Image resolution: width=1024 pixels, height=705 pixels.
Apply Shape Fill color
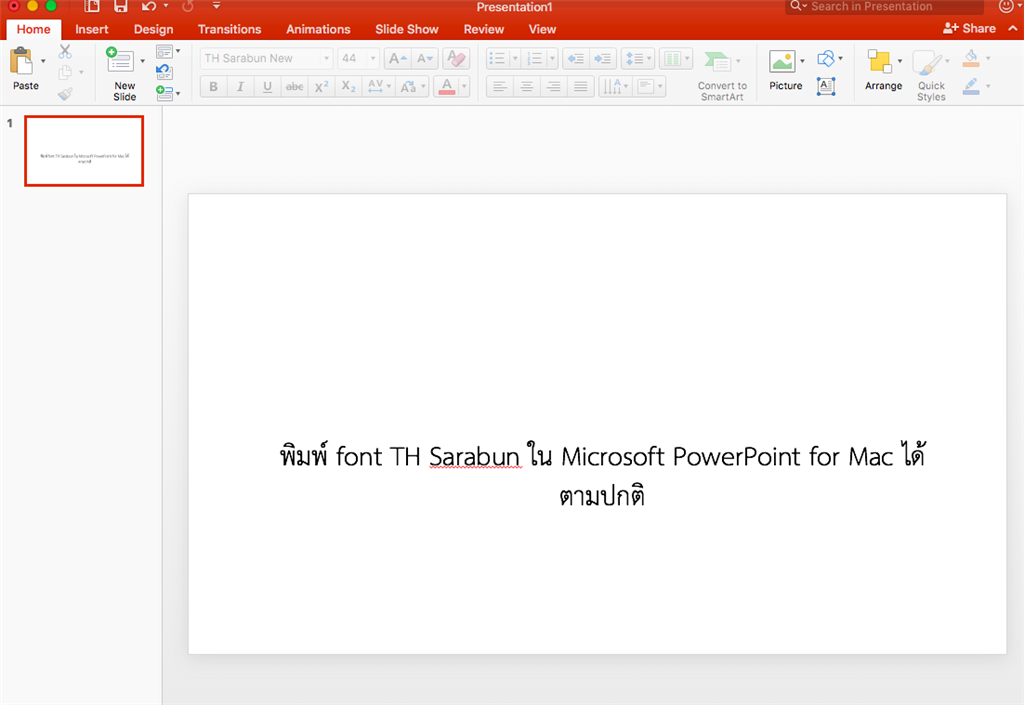[x=971, y=58]
